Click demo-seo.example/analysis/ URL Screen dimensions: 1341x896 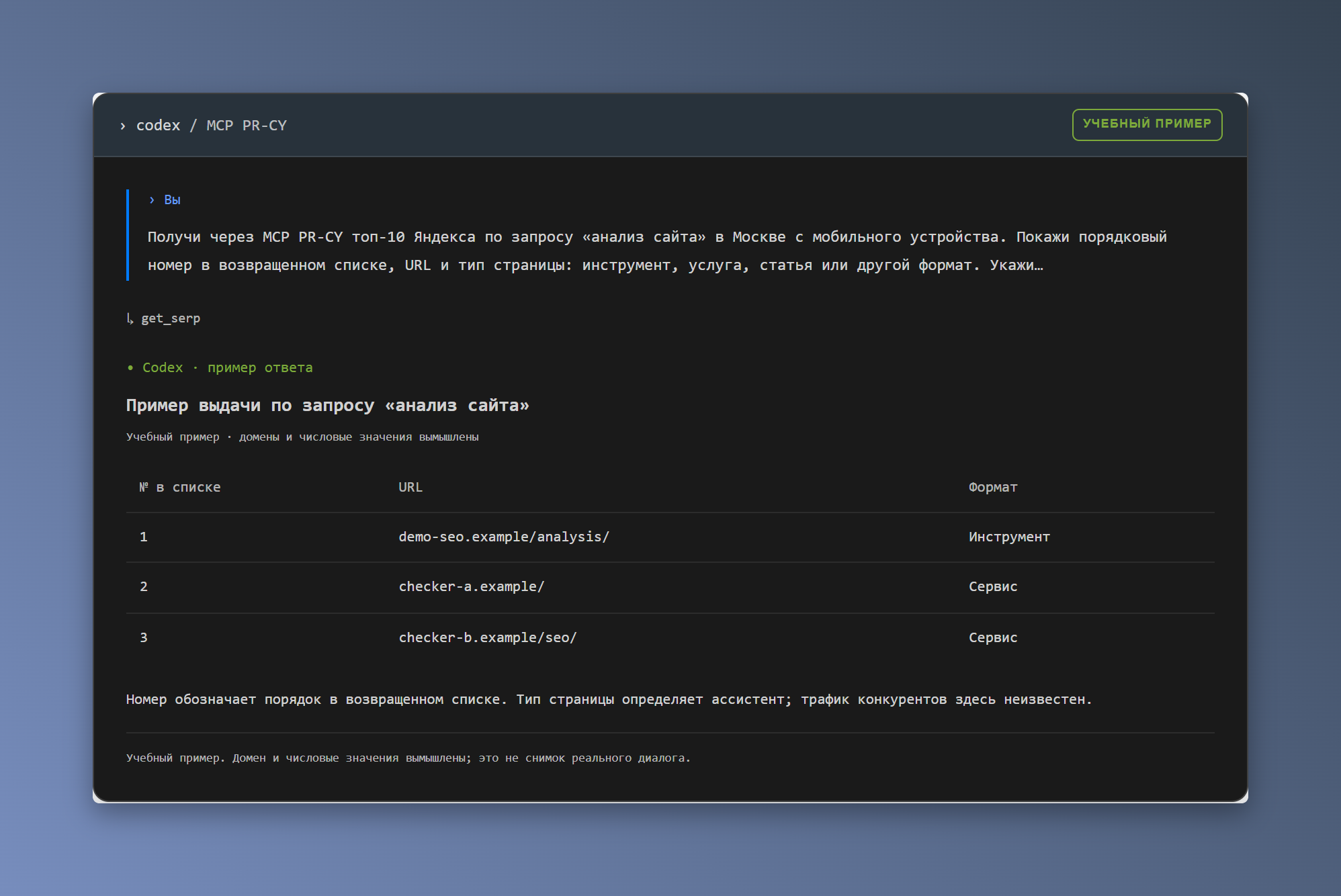coord(504,537)
